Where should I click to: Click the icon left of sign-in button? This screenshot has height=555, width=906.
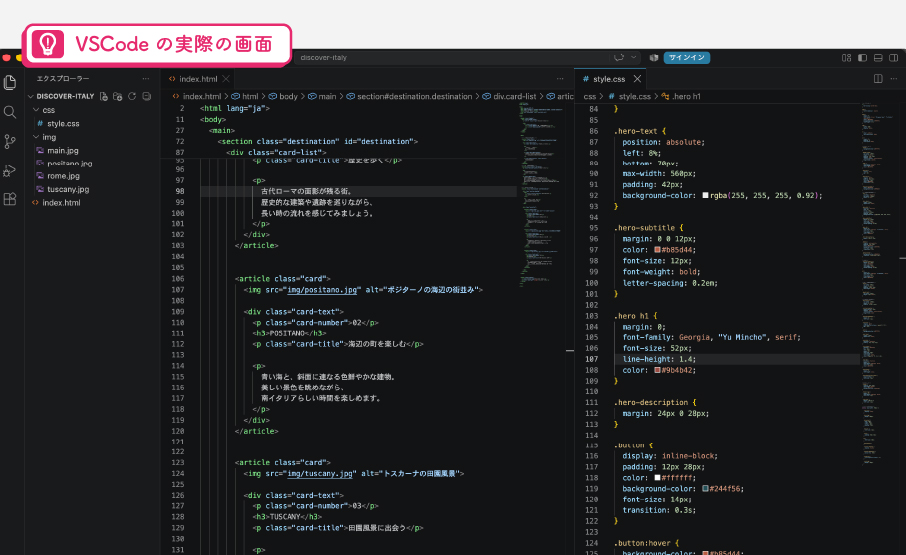point(654,58)
